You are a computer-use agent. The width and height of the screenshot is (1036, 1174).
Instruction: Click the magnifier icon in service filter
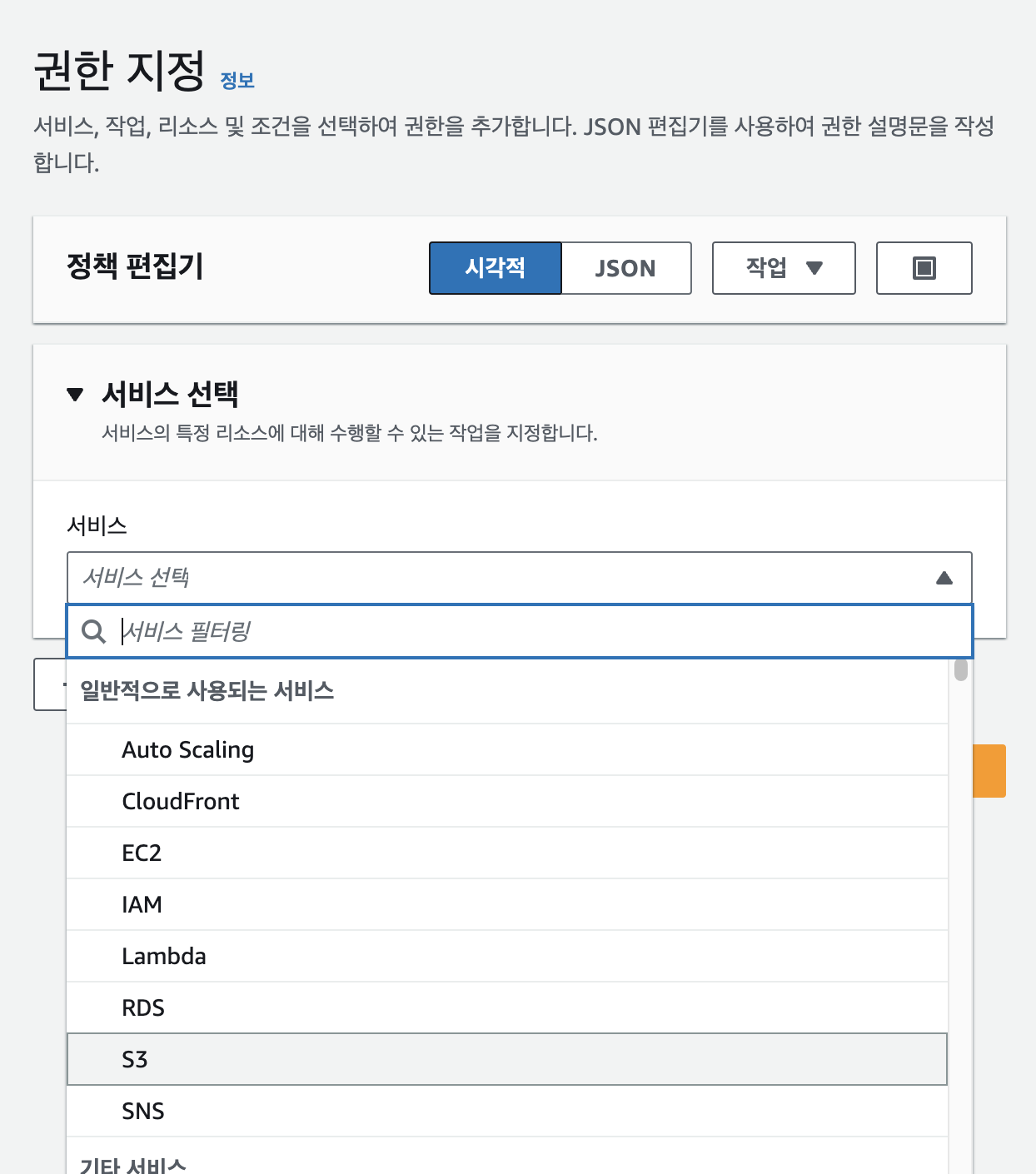(94, 632)
